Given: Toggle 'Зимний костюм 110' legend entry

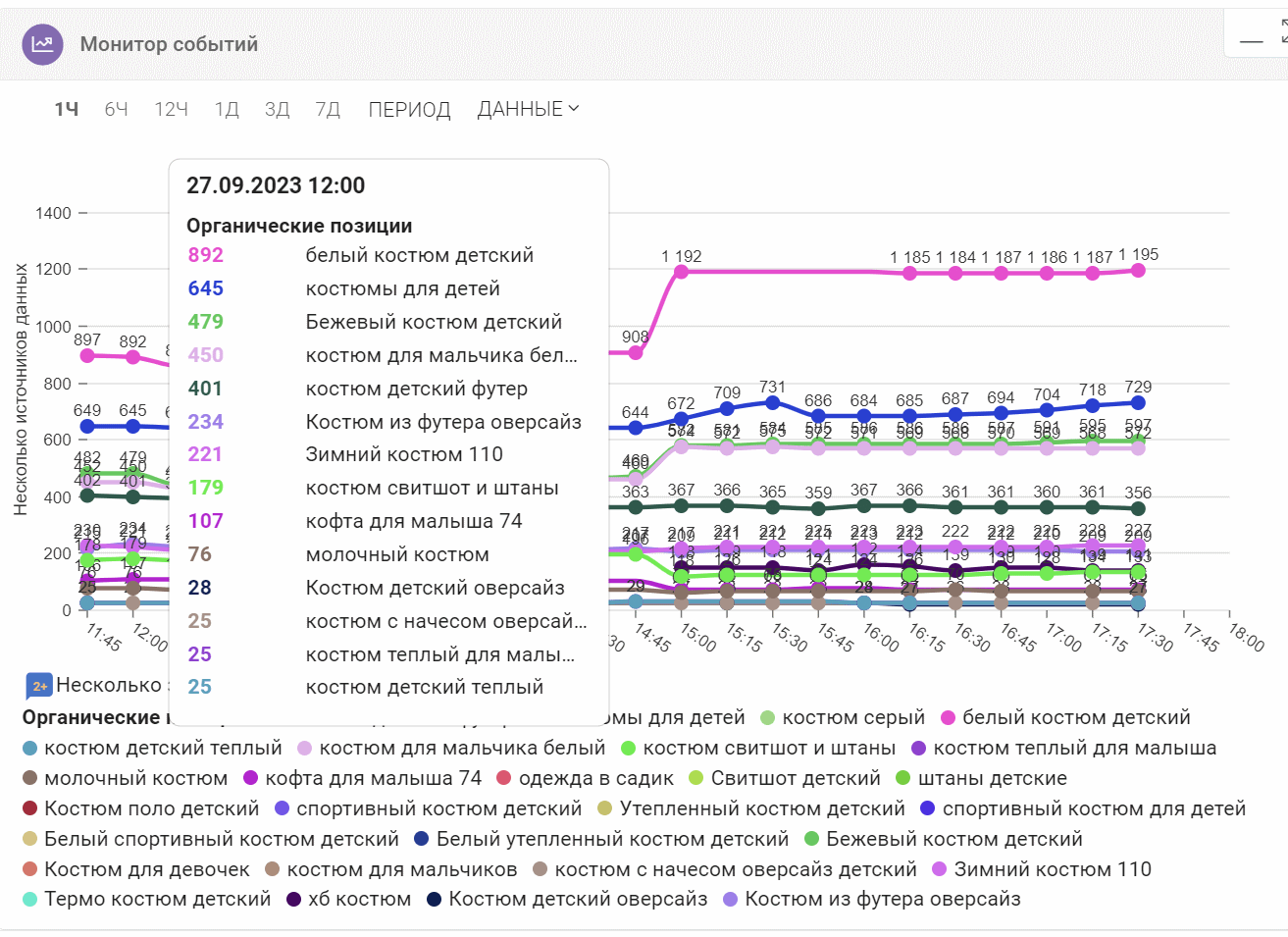Looking at the screenshot, I should (x=1052, y=869).
